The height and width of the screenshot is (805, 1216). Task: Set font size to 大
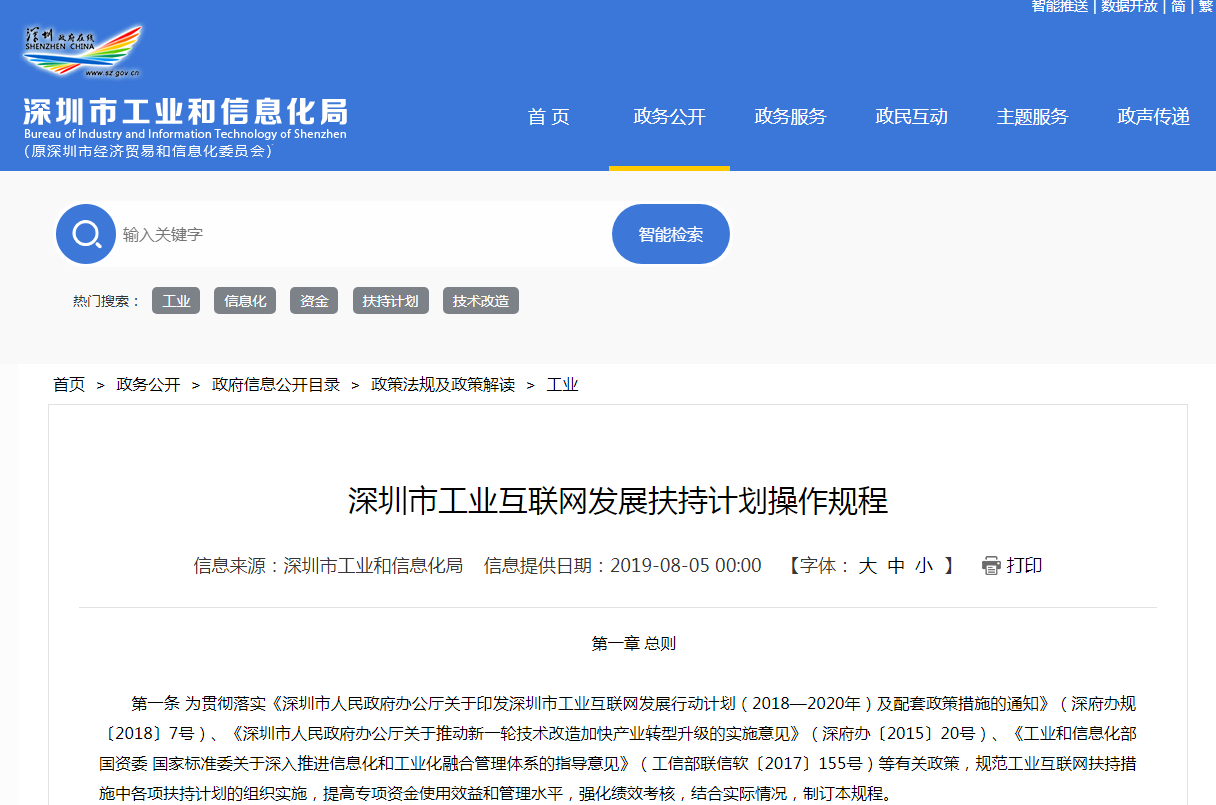click(867, 566)
